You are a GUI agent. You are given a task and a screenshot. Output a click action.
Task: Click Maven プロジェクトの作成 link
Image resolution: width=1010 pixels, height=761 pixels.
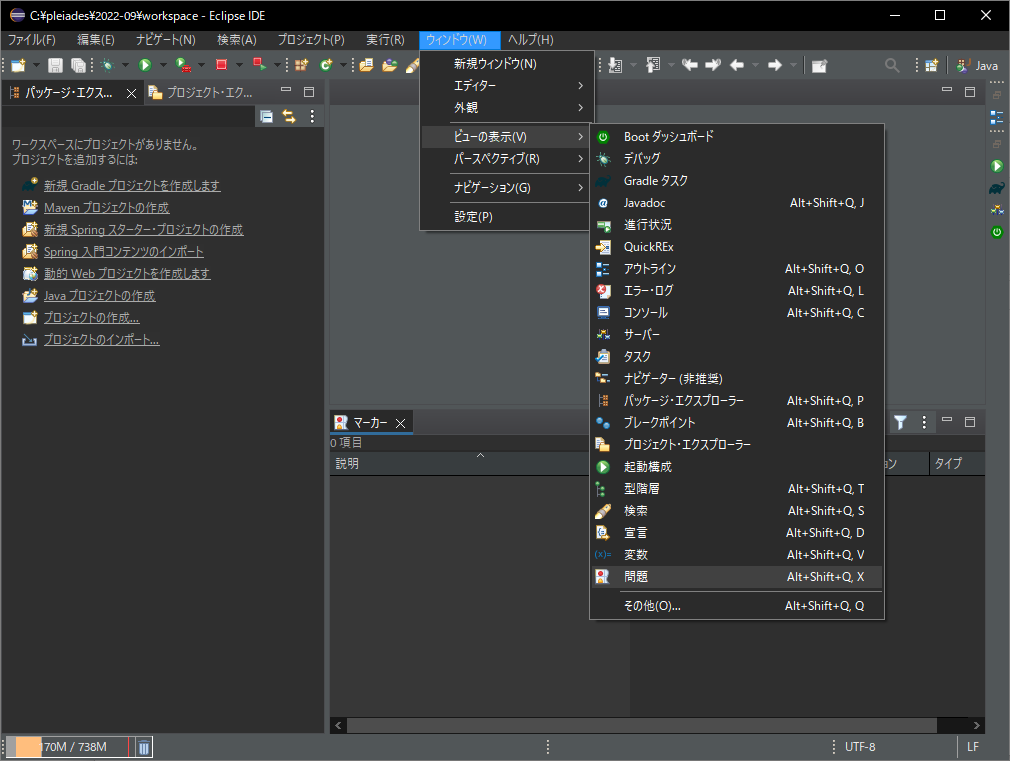tap(106, 207)
